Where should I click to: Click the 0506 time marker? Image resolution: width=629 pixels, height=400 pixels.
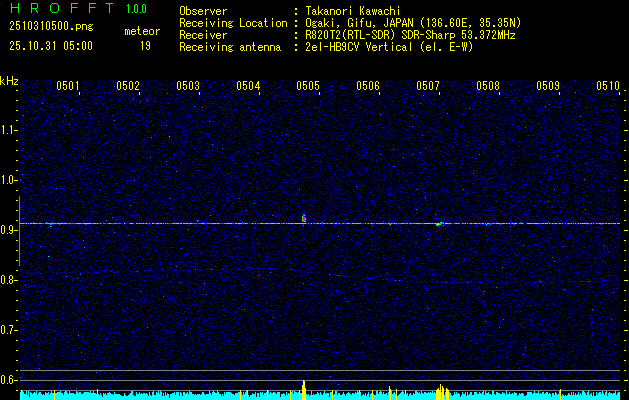pyautogui.click(x=368, y=86)
